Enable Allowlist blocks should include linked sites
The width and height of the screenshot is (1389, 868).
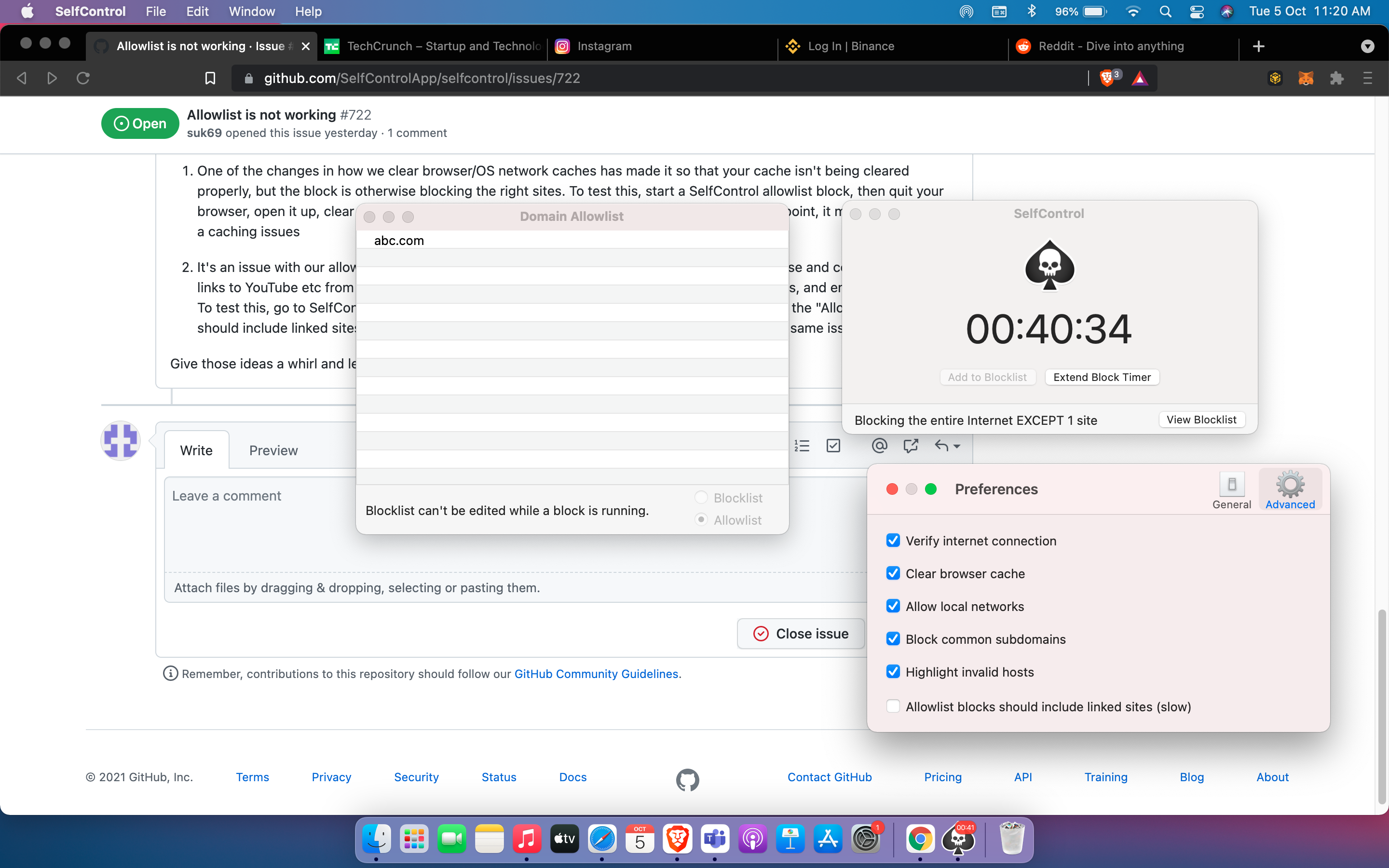[893, 706]
